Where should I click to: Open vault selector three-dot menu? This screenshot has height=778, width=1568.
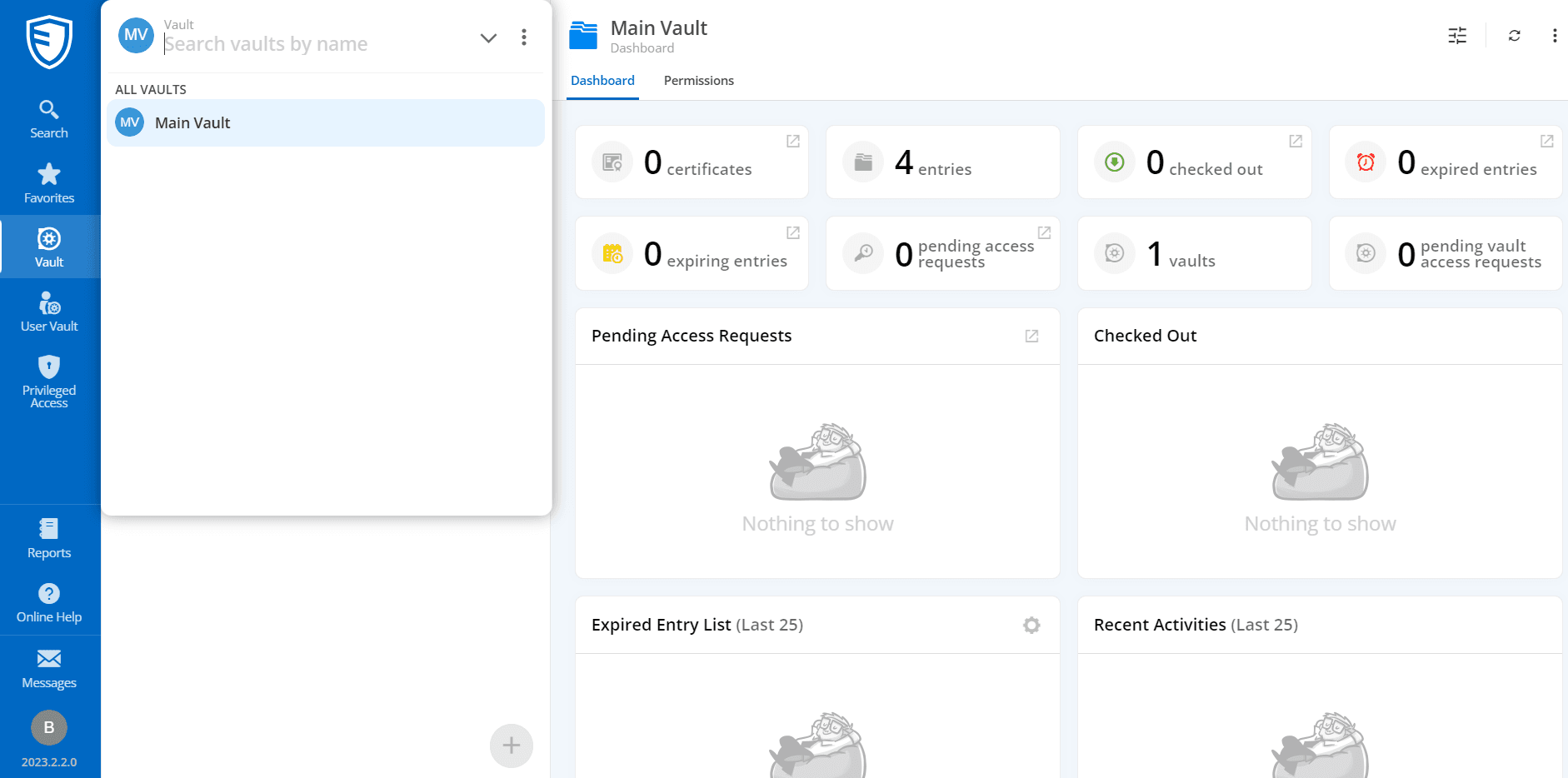pos(524,37)
